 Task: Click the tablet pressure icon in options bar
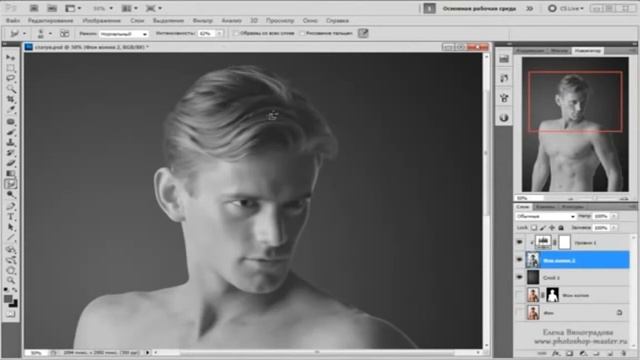point(363,33)
